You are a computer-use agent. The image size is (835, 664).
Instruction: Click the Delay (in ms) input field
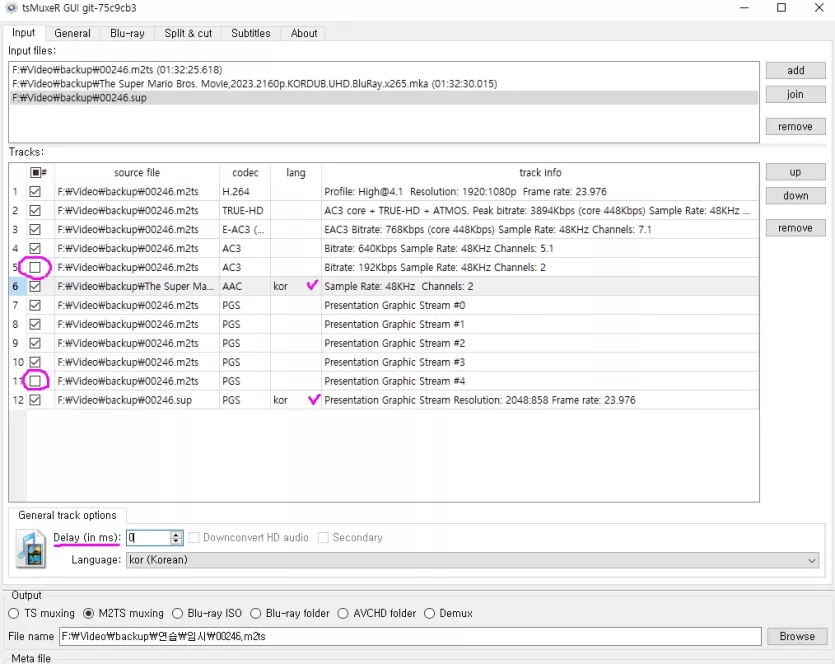point(149,538)
